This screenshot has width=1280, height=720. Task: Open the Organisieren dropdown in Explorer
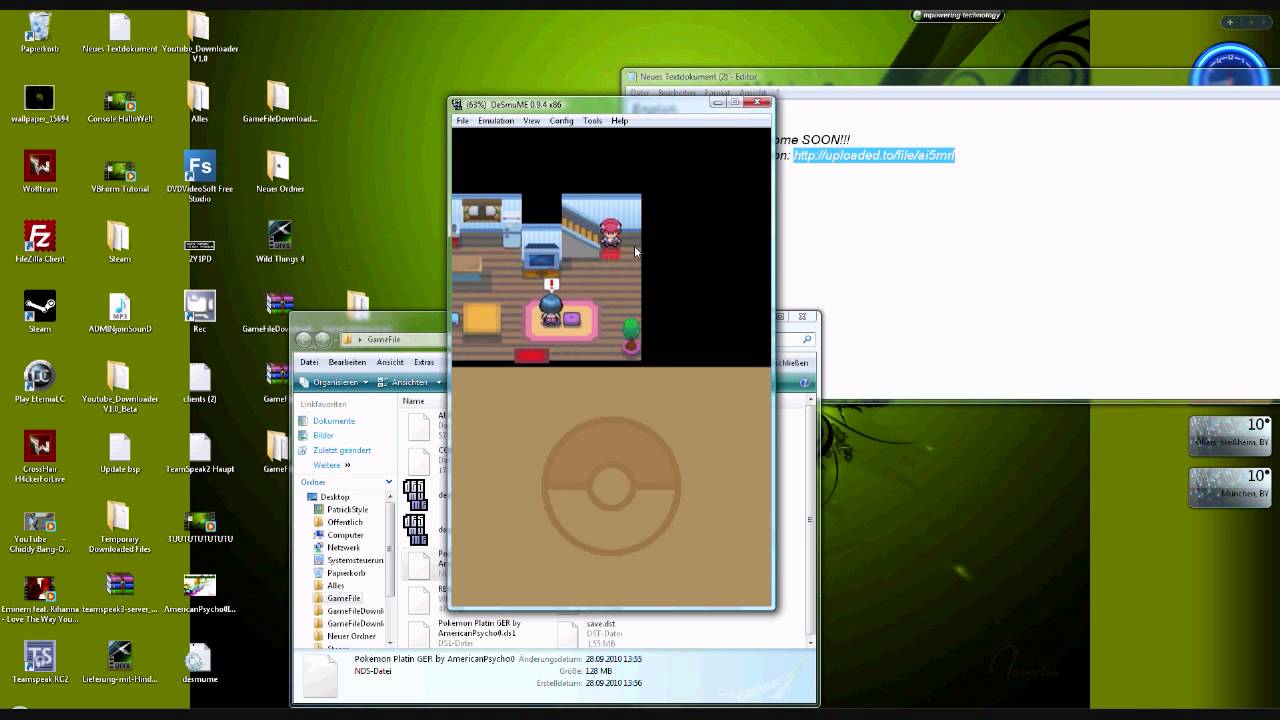click(334, 382)
